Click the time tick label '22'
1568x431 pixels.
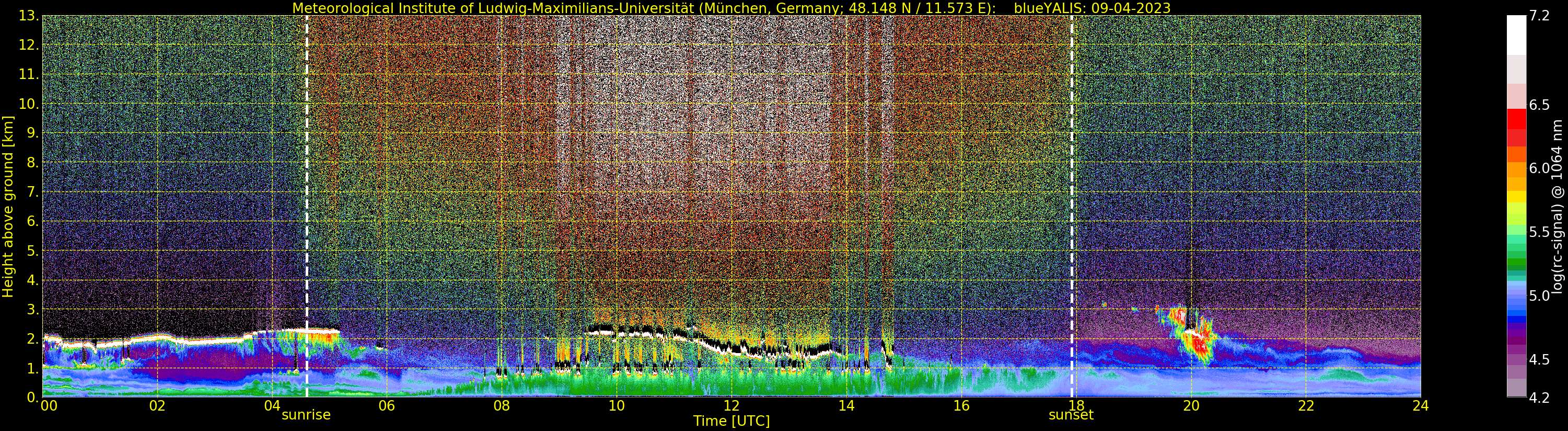(x=1306, y=406)
